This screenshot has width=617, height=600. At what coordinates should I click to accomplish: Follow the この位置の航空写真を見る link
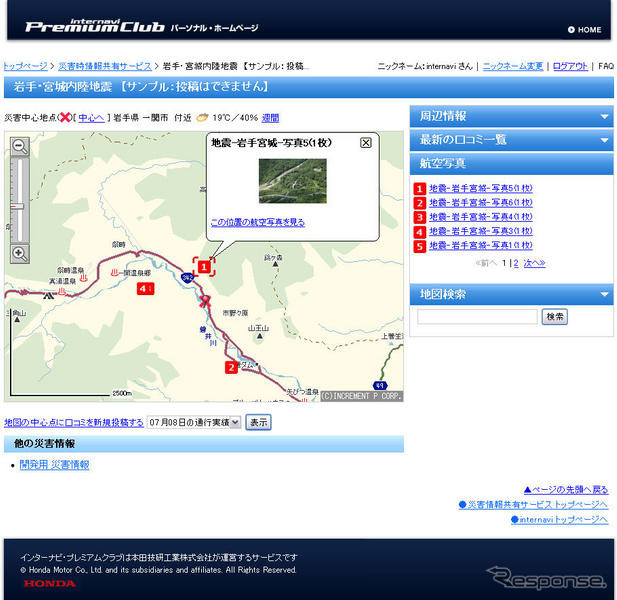point(258,222)
